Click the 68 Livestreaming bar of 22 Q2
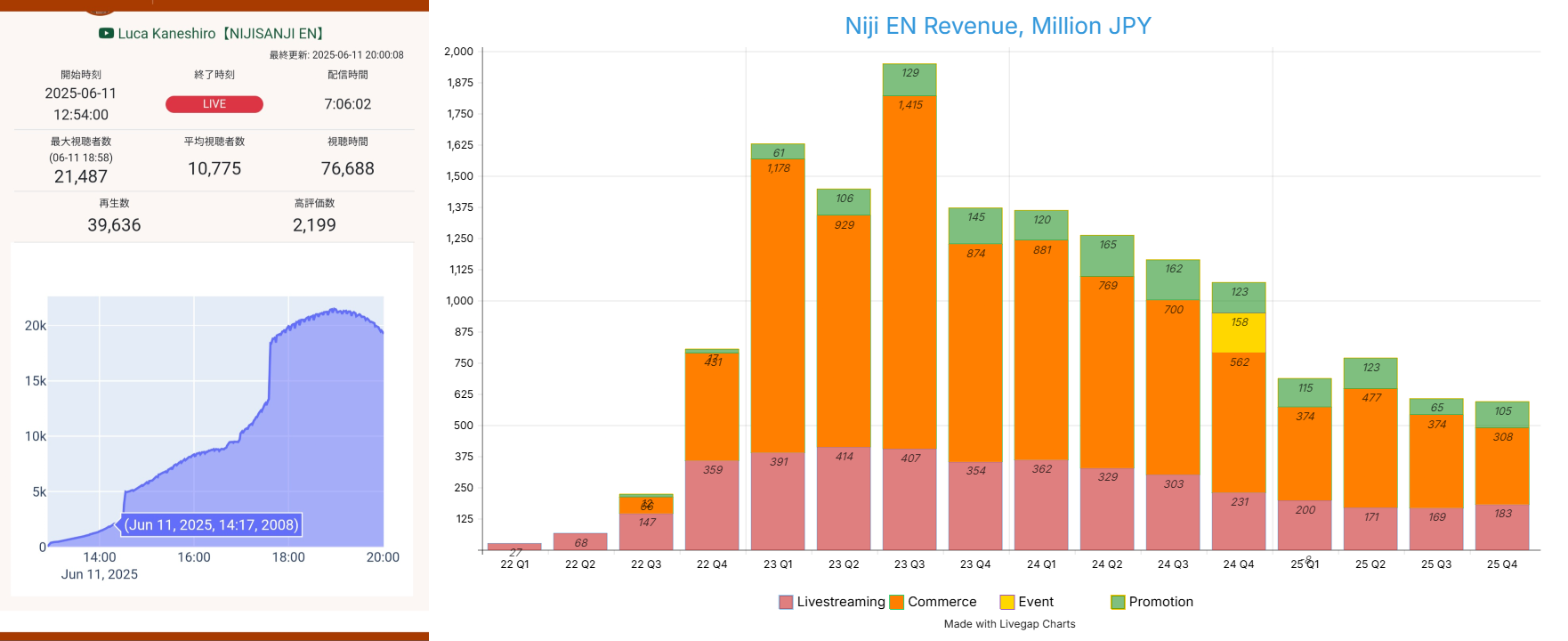Viewport: 1568px width, 641px height. pos(580,542)
